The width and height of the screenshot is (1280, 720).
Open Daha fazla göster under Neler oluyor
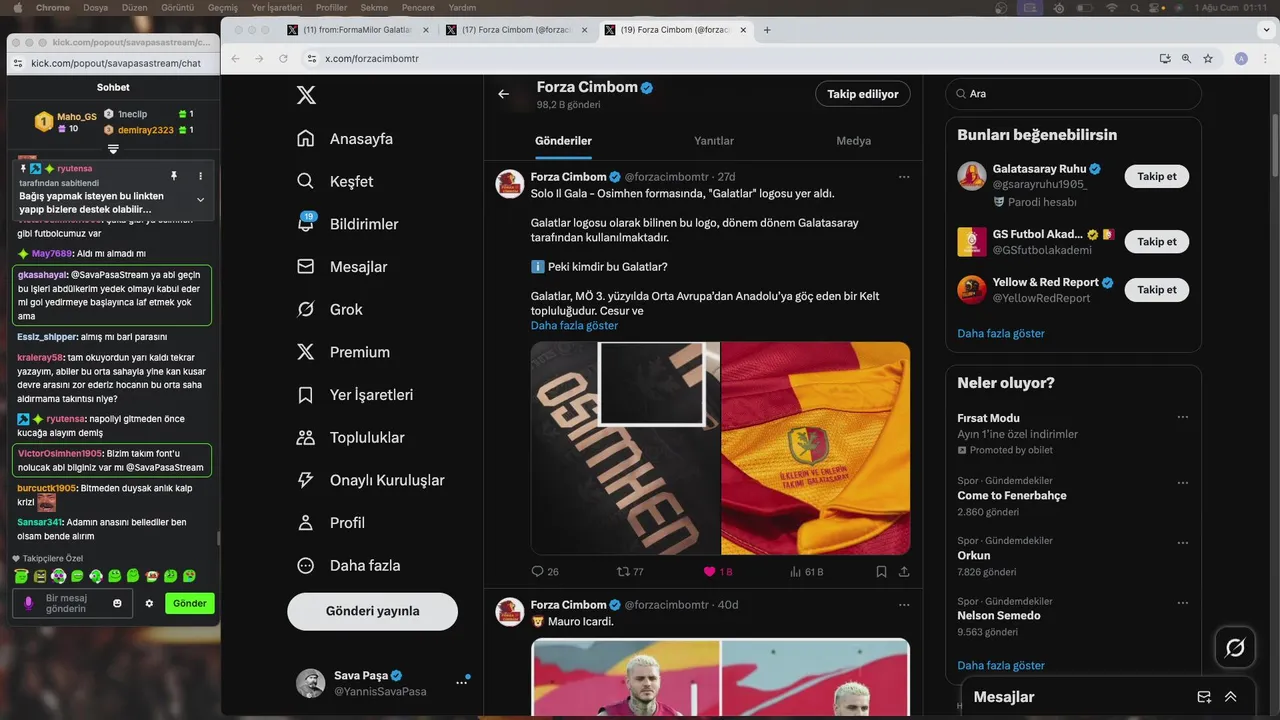[1001, 665]
